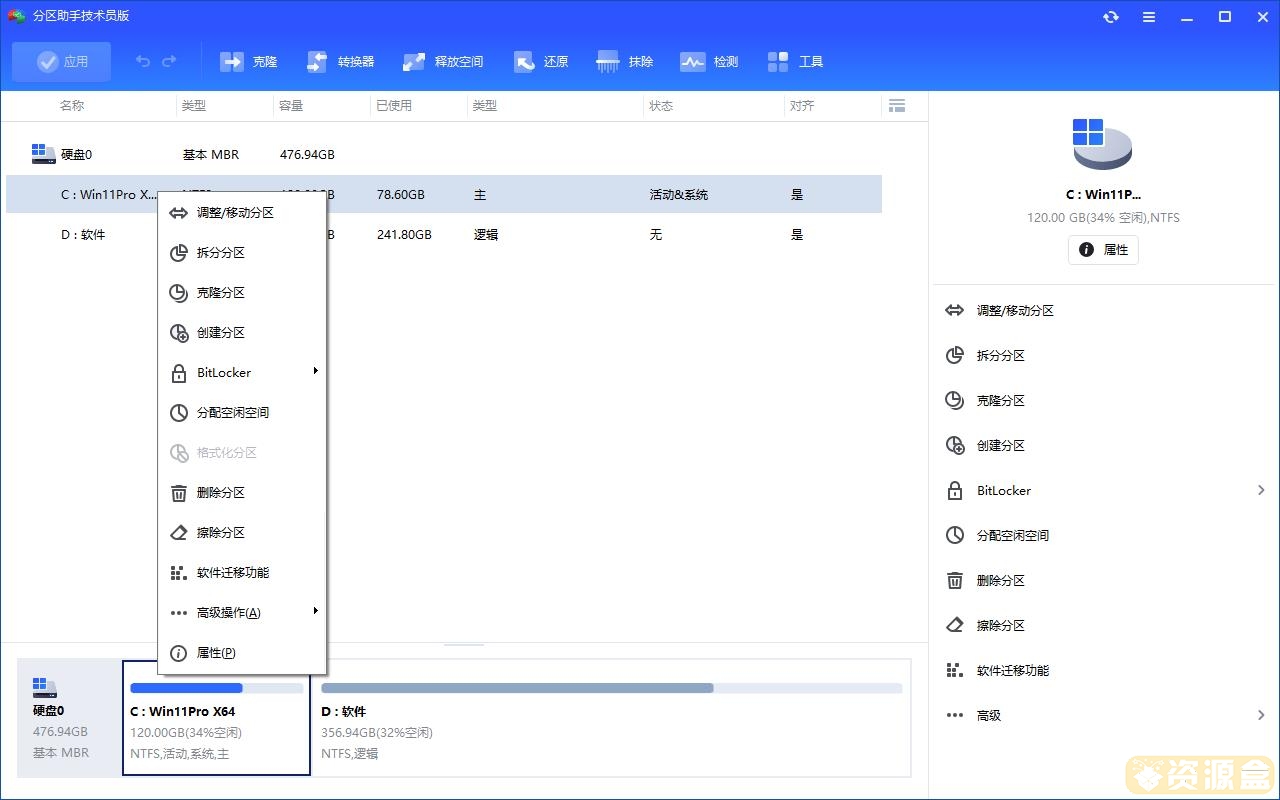Open the hamburger menu in title bar
Image resolution: width=1280 pixels, height=800 pixels.
(1149, 17)
